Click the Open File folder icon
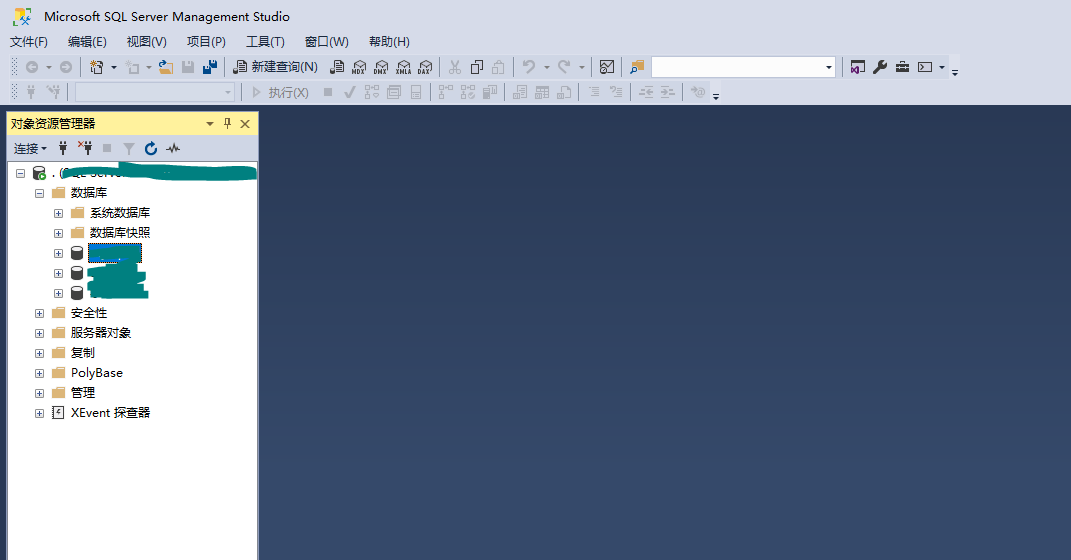Screen dimensions: 1071x560 coord(165,67)
